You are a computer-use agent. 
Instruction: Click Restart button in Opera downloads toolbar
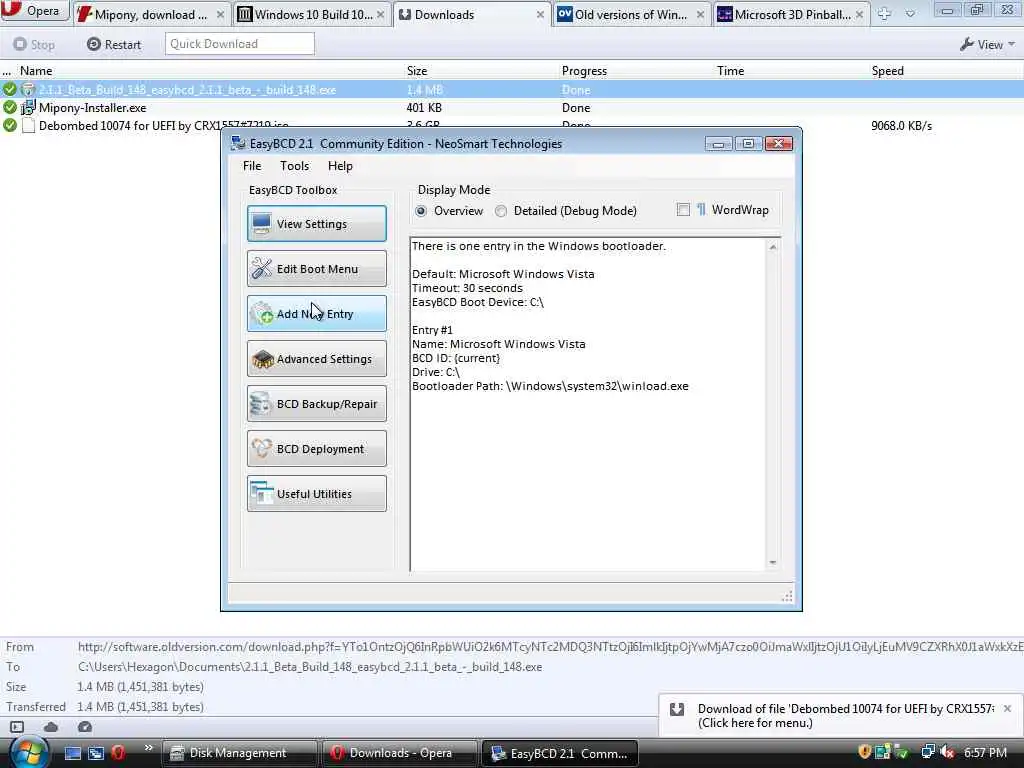(114, 44)
